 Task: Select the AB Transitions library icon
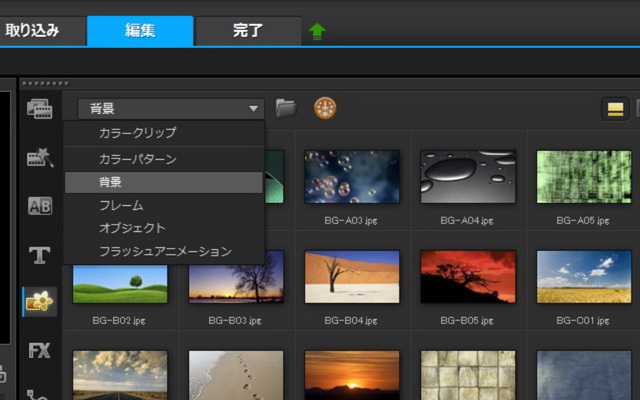(x=39, y=206)
